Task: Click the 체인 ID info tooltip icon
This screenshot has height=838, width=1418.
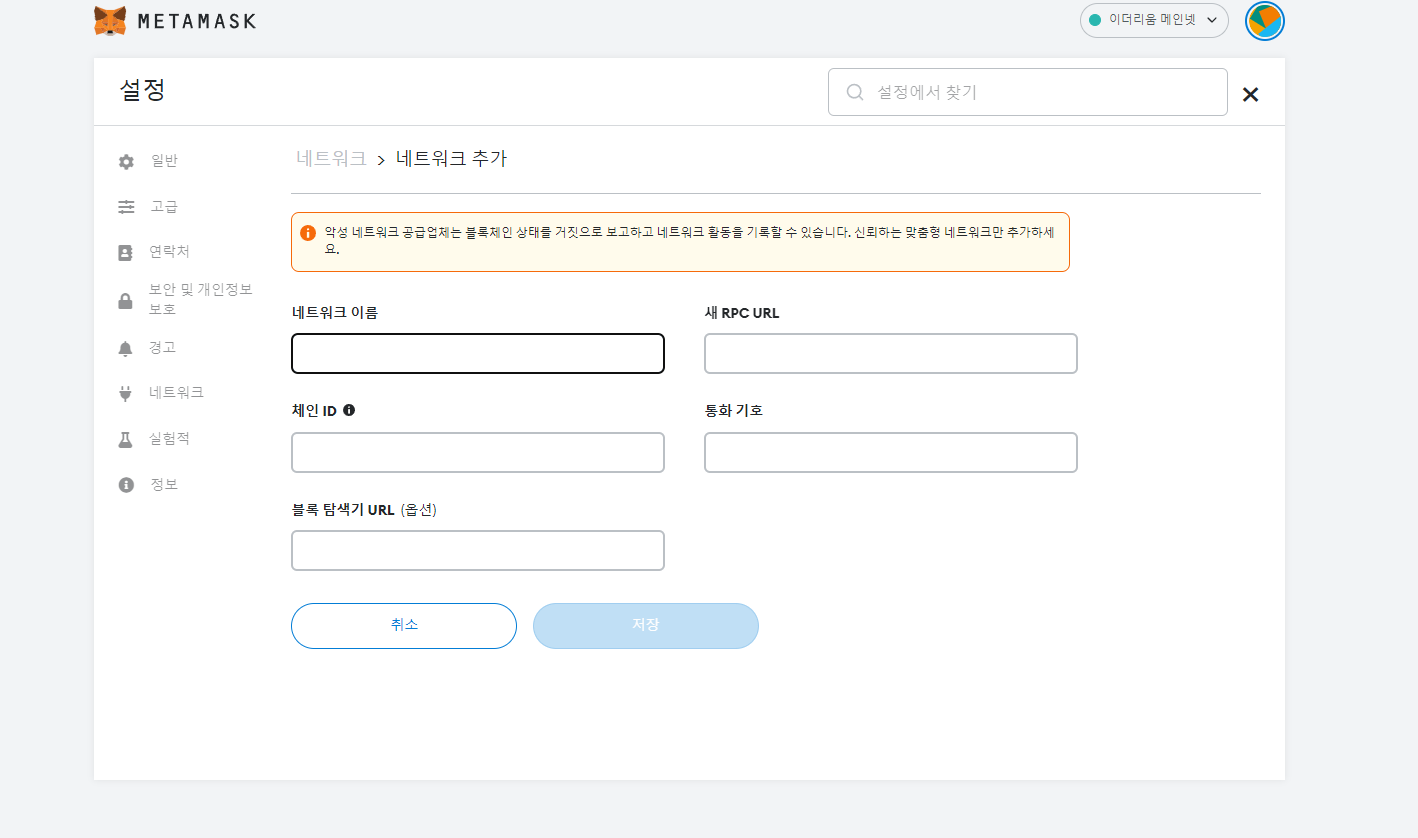Action: pyautogui.click(x=348, y=409)
